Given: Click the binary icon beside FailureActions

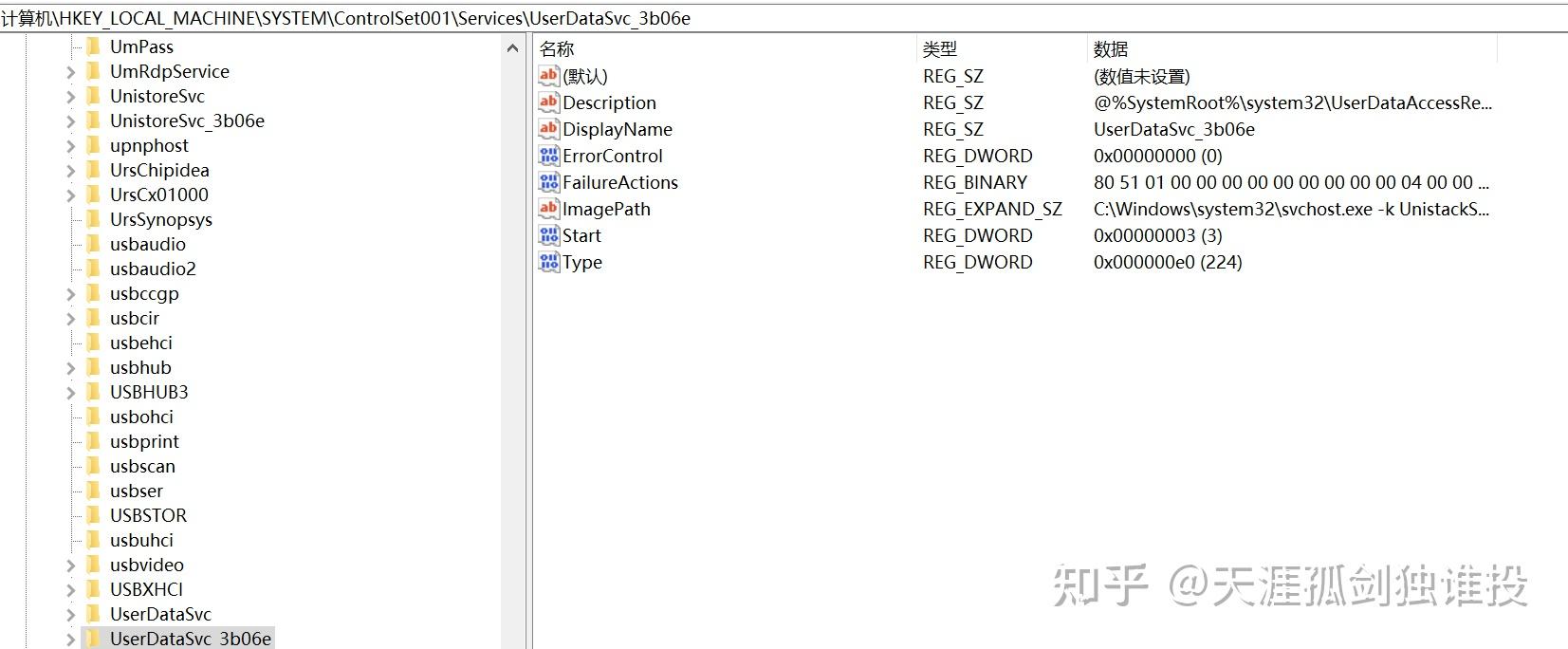Looking at the screenshot, I should [548, 182].
